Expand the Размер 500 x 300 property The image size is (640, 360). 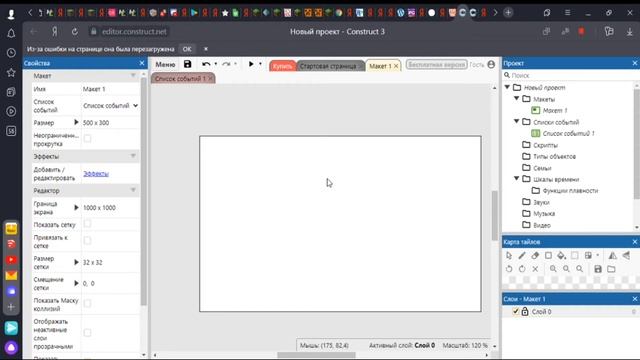point(76,122)
